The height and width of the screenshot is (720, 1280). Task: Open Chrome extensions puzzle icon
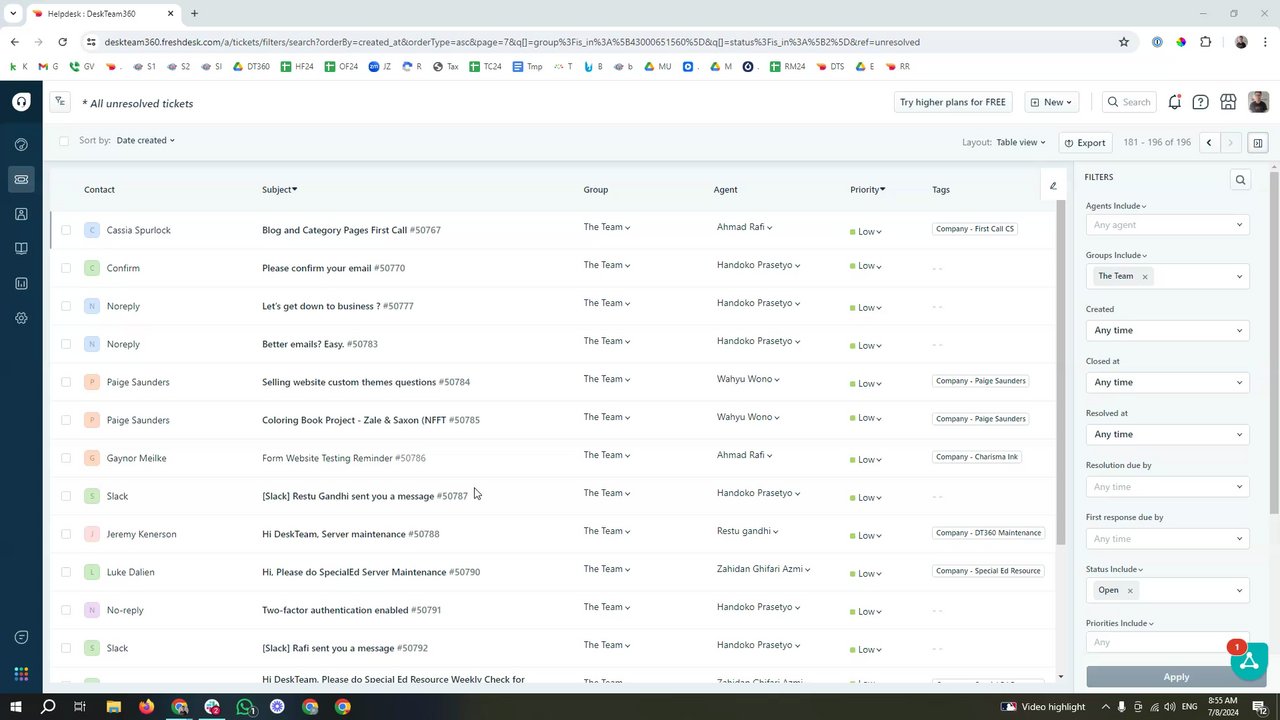[1205, 42]
